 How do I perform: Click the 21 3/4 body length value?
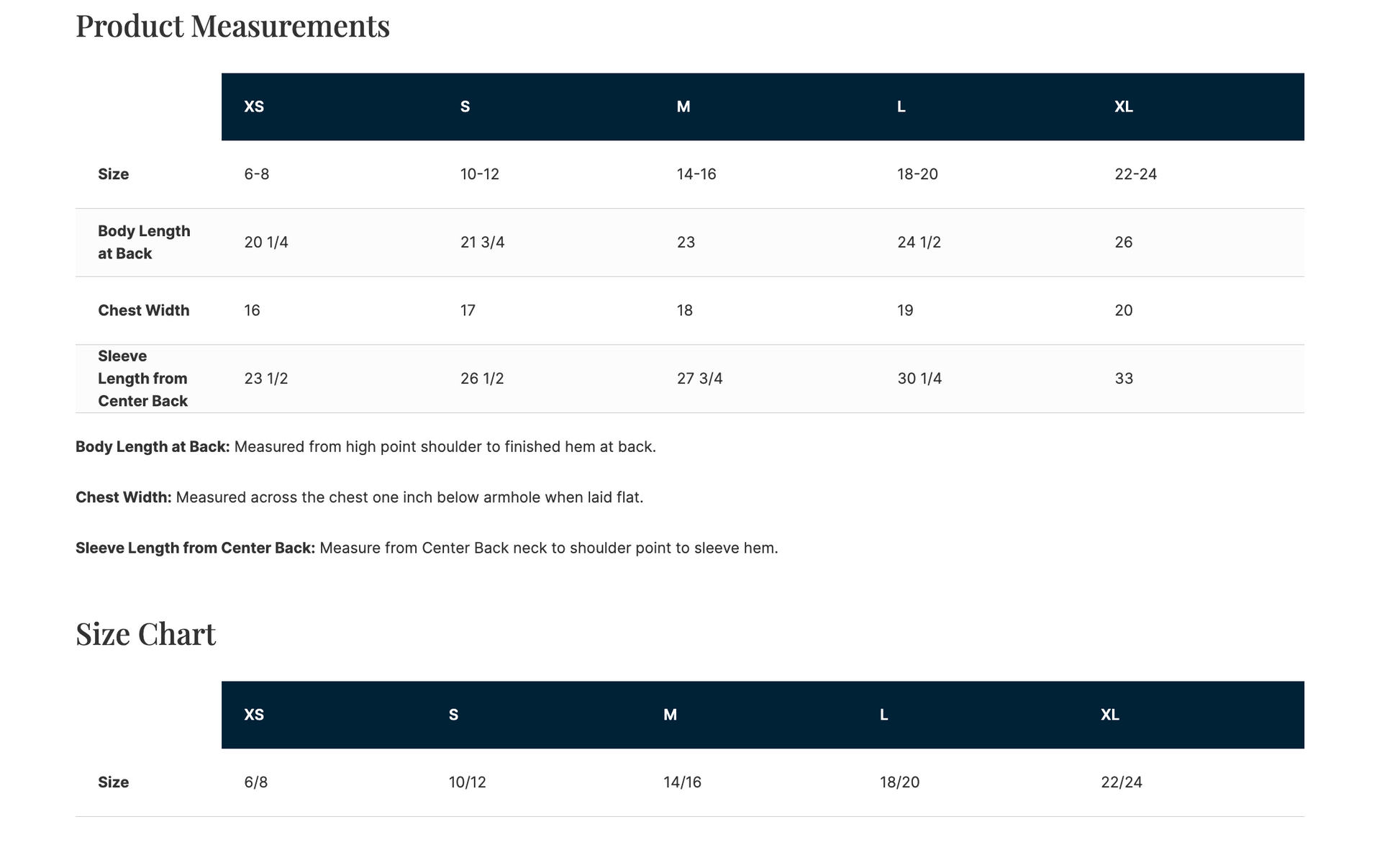[482, 243]
